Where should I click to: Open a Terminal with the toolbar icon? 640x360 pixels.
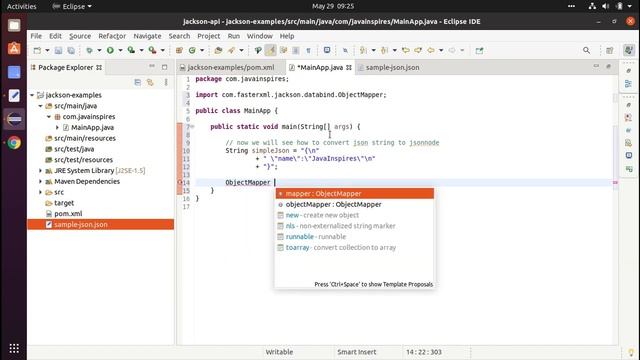pos(327,50)
